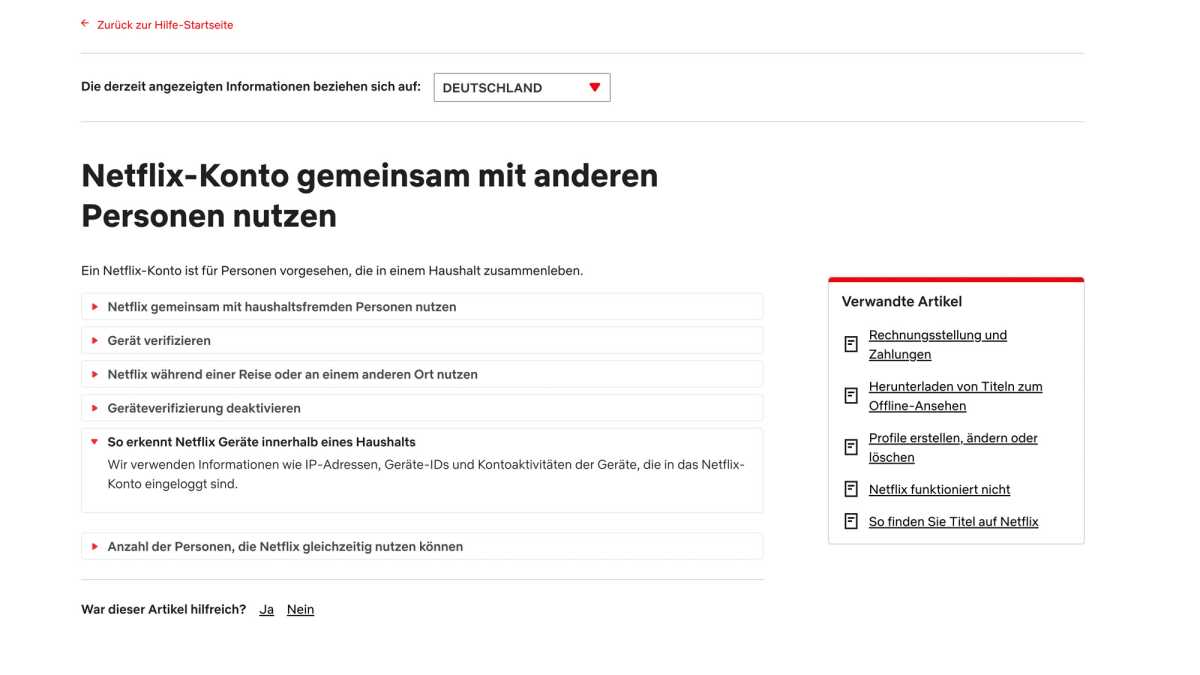Image resolution: width=1200 pixels, height=675 pixels.
Task: Answer Ja to article helpfulness
Action: tap(266, 610)
